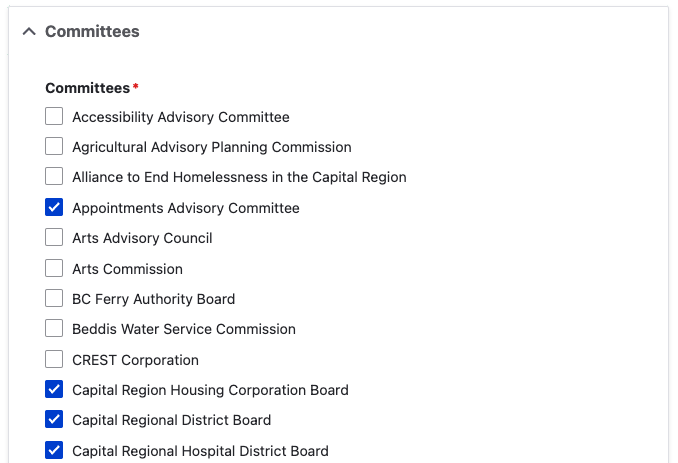This screenshot has width=678, height=463.
Task: Enable the Agricultural Advisory Planning Commission checkbox
Action: pyautogui.click(x=54, y=147)
